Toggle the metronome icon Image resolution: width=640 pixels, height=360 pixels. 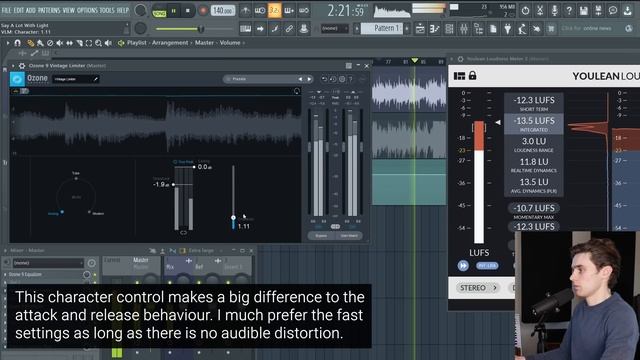[x=245, y=11]
